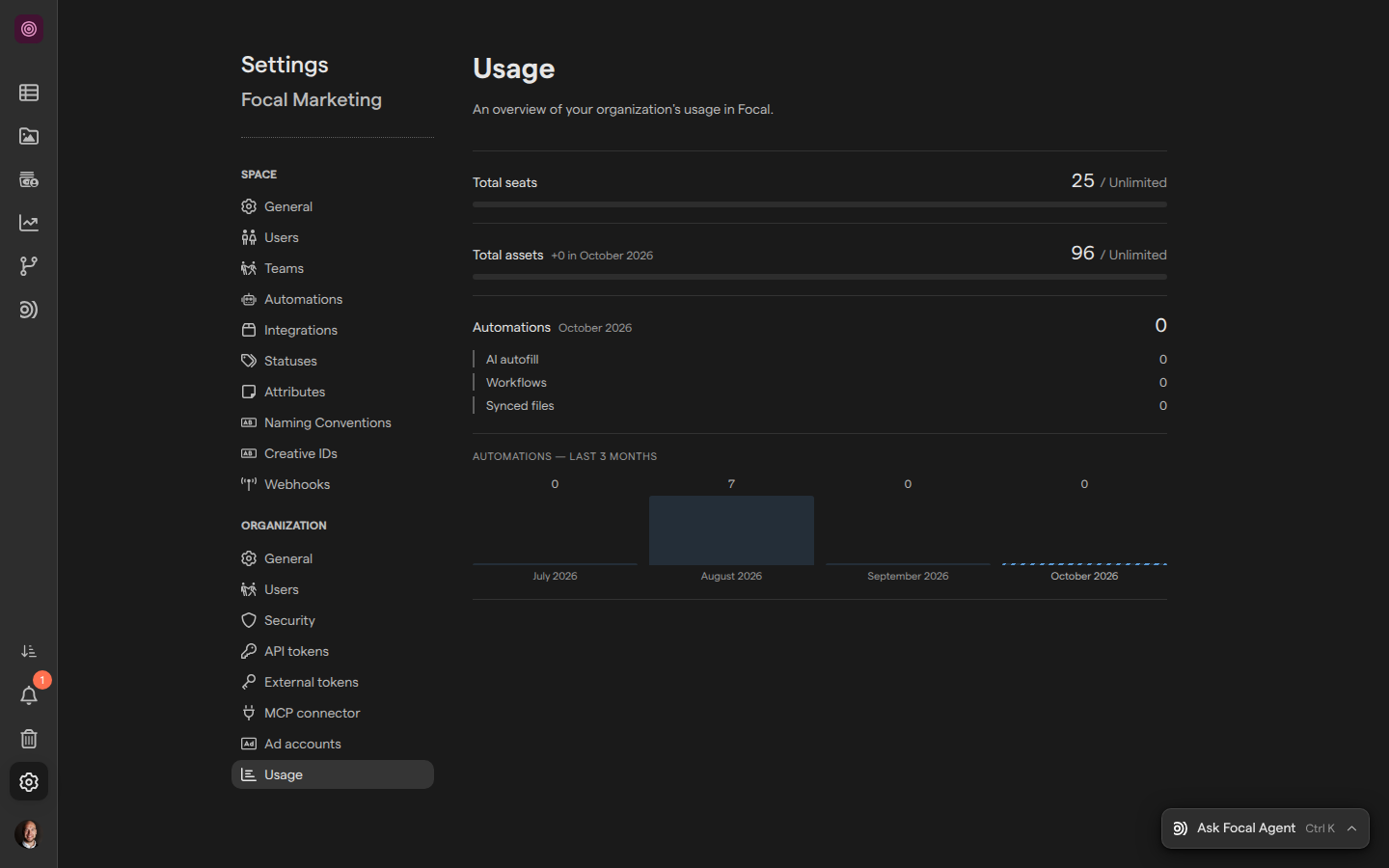Open Users under the Organization section
This screenshot has height=868, width=1389.
point(333,589)
